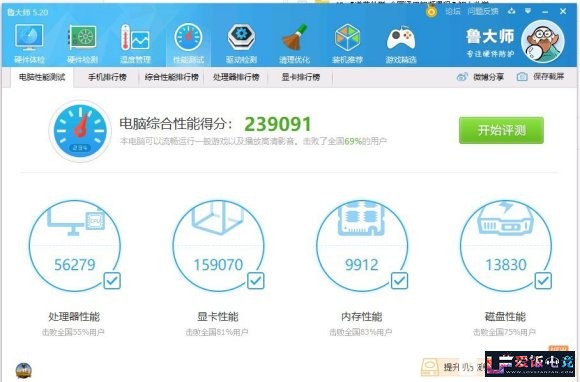580x382 pixels.
Task: Switch to the 电脑性能测试 tab
Action: [42, 77]
